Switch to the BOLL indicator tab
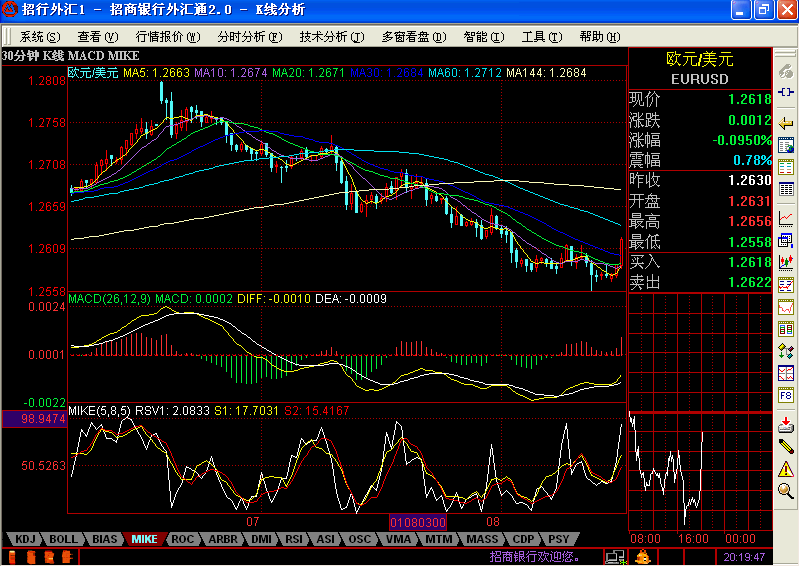Screen dimensions: 799x567 coord(63,539)
